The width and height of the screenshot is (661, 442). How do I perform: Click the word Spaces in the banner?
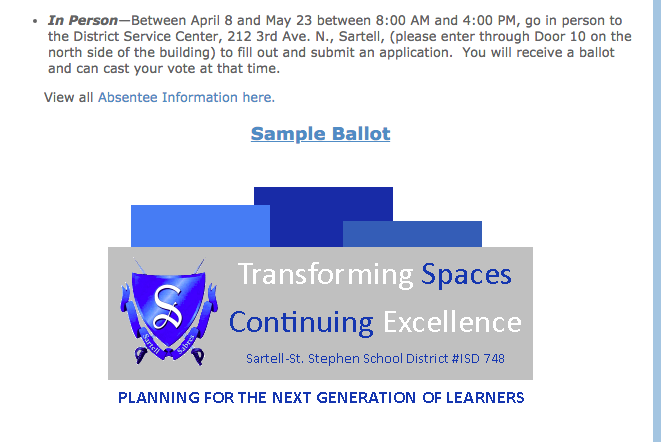tap(466, 275)
